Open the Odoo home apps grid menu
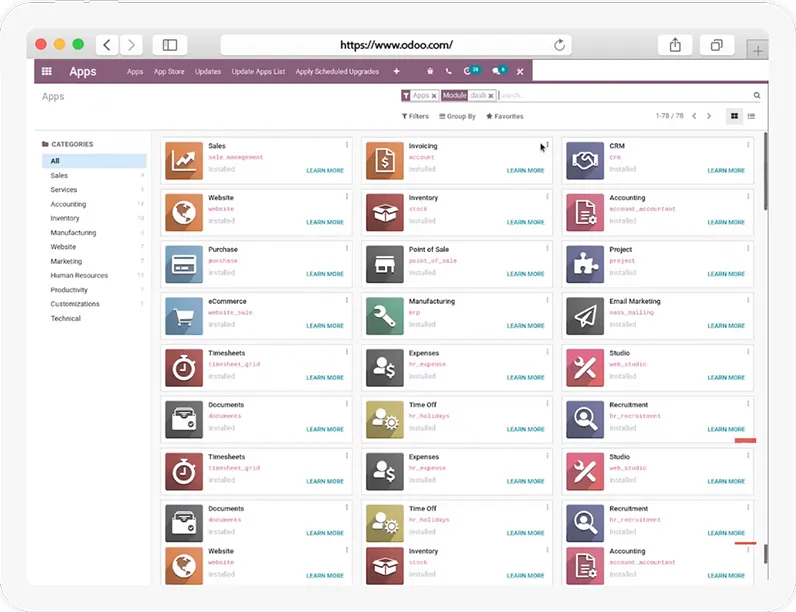The width and height of the screenshot is (796, 612). coord(47,71)
